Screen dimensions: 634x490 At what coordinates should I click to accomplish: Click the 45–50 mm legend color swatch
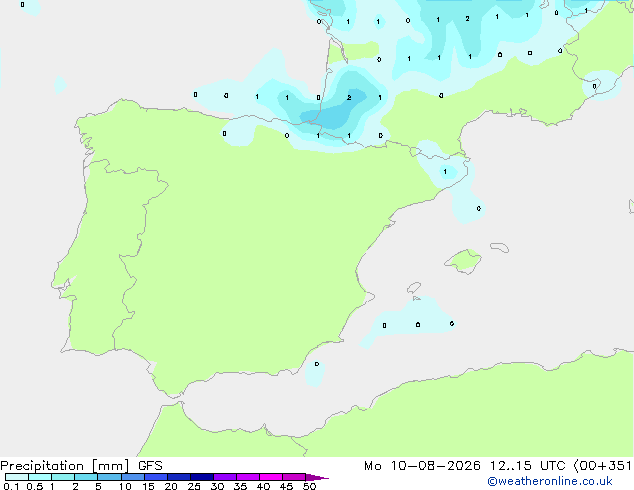click(x=294, y=477)
